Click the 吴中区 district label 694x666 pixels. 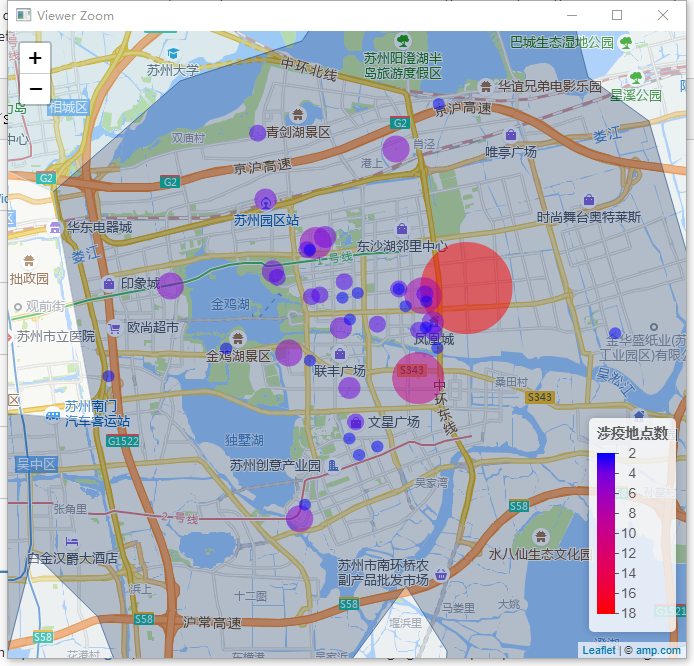click(x=36, y=464)
